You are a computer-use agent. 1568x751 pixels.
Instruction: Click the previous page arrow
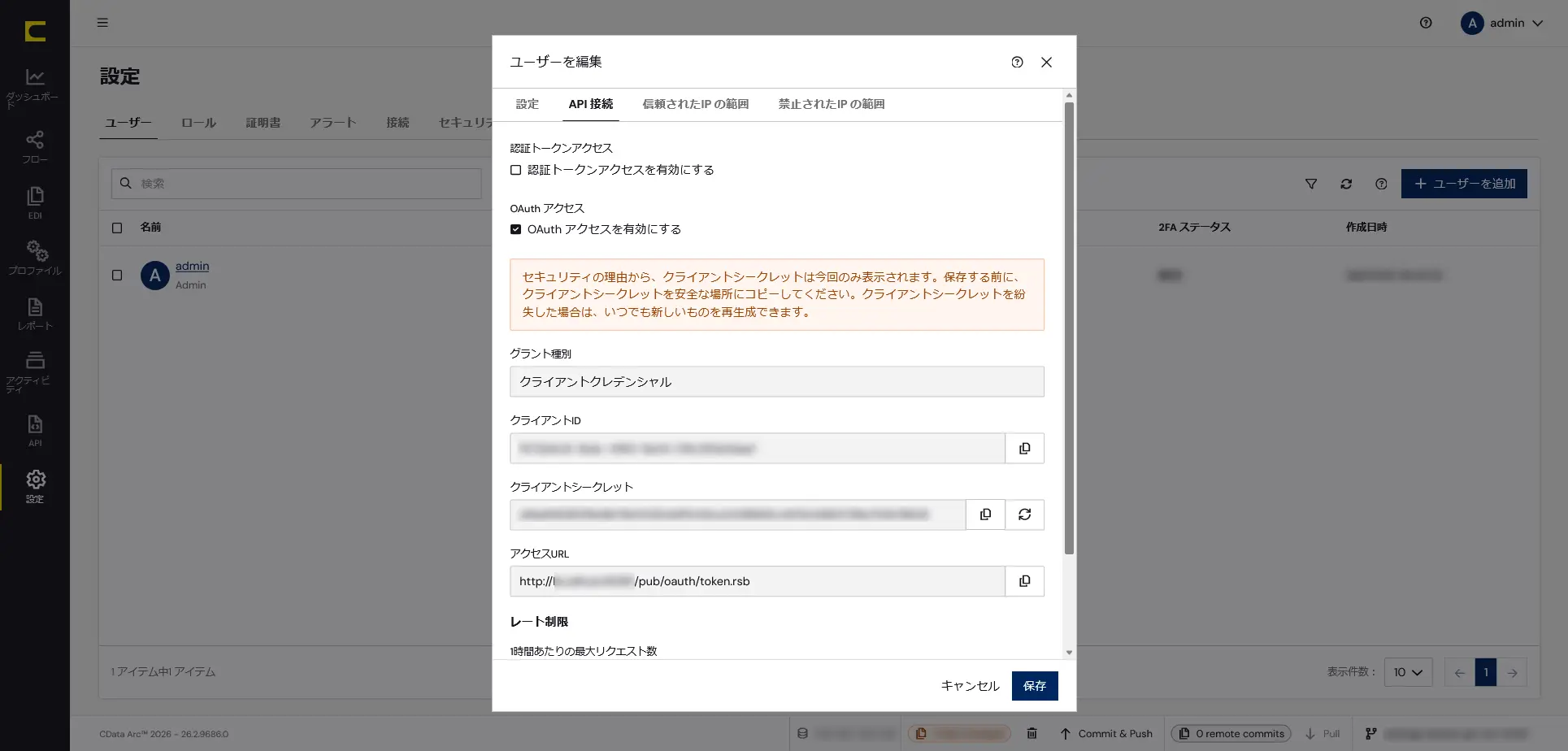tap(1459, 672)
